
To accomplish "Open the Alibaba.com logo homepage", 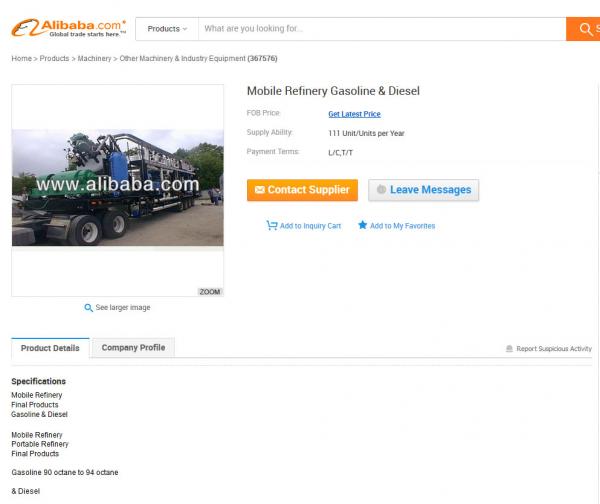I will [x=69, y=28].
